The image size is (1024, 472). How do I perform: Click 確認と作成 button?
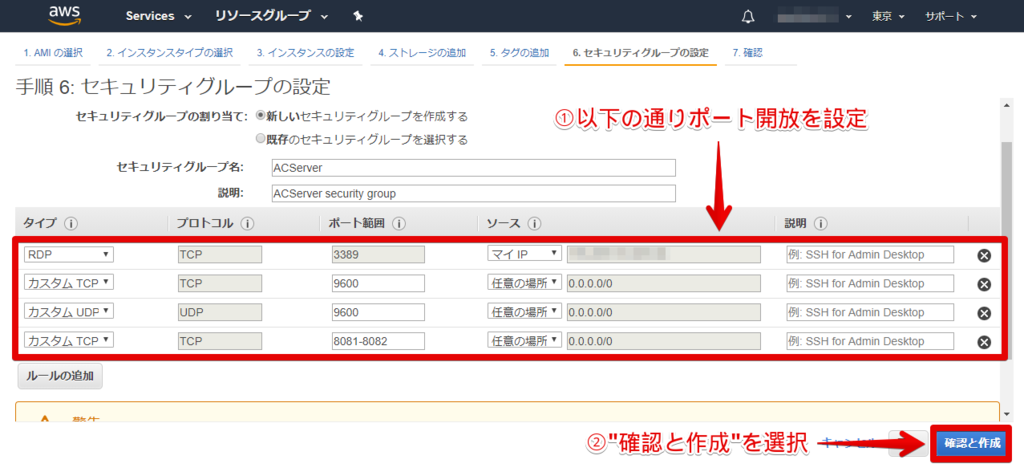972,443
